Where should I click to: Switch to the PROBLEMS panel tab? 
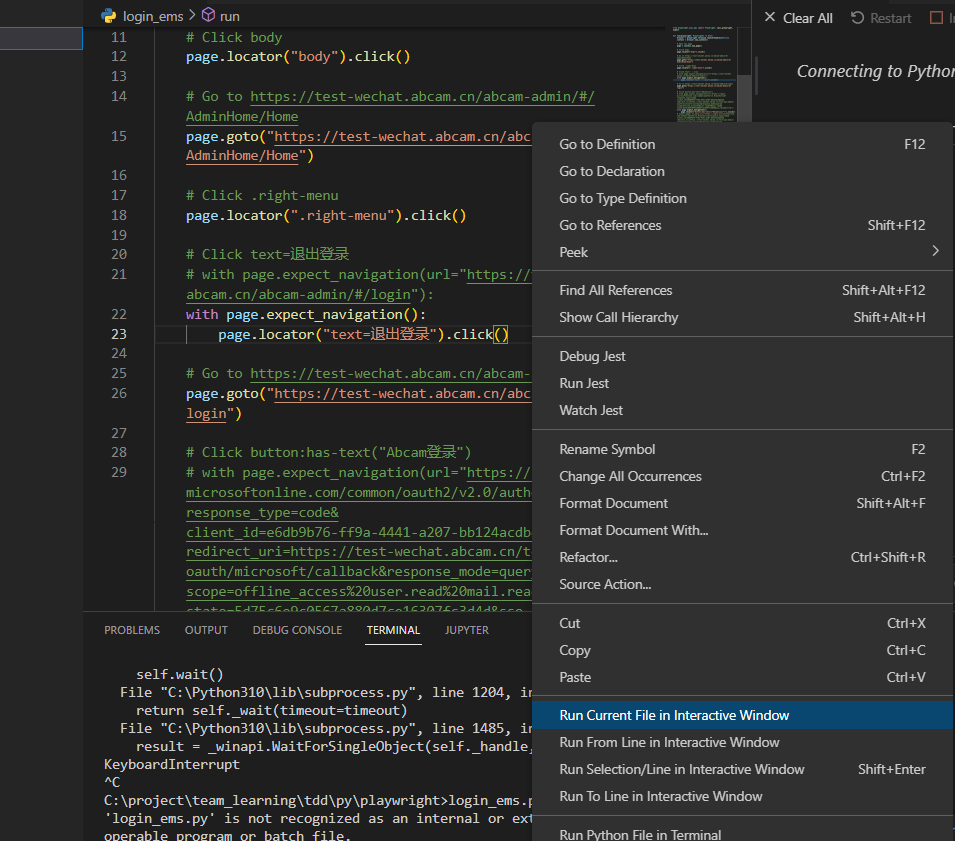click(132, 630)
